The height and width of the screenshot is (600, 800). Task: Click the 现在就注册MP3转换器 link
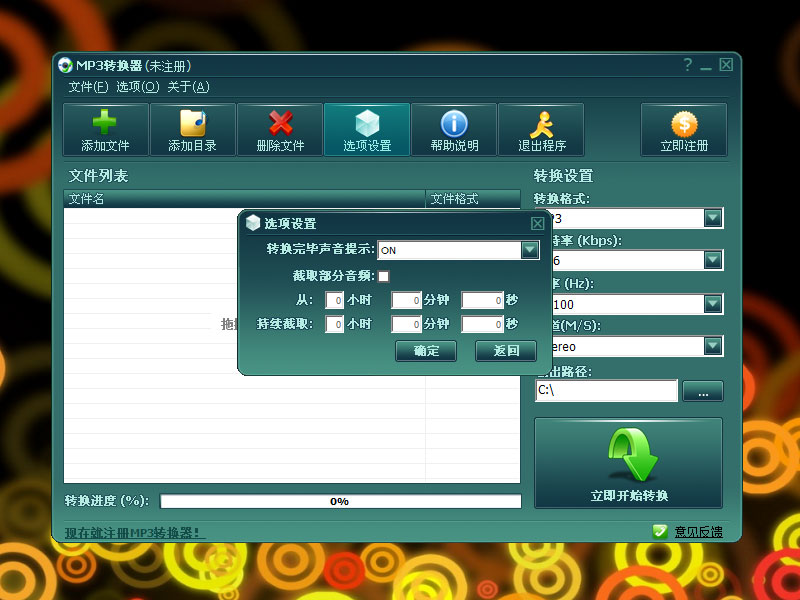tap(135, 533)
